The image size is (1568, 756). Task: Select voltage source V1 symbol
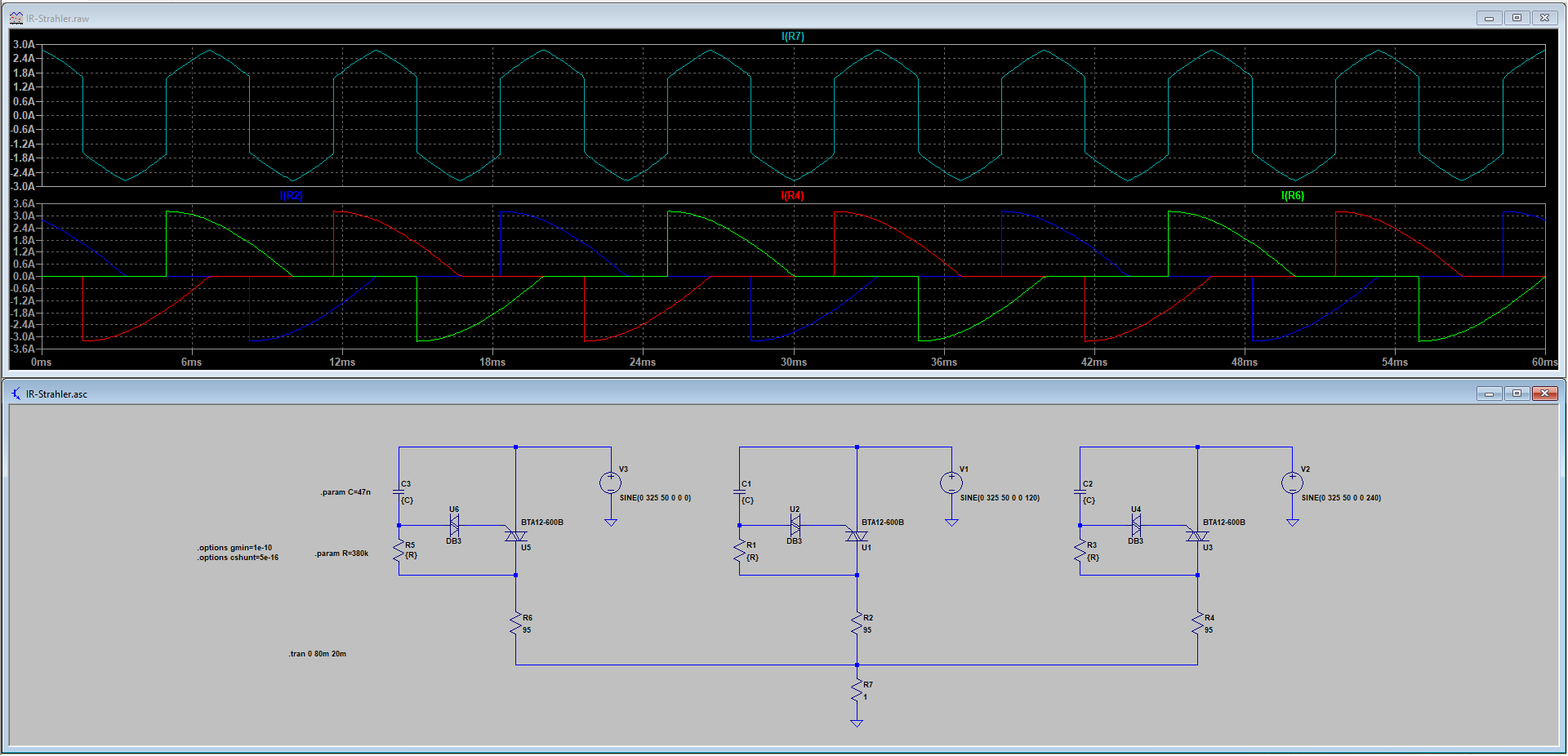(951, 483)
